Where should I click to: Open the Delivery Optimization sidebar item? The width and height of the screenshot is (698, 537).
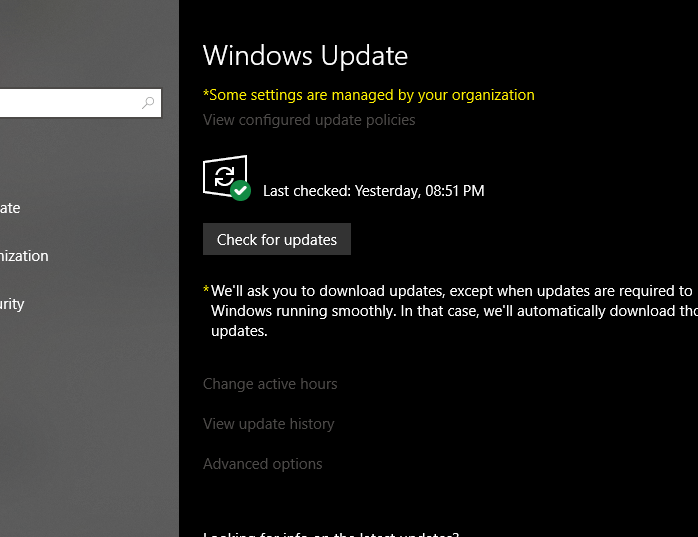[24, 256]
